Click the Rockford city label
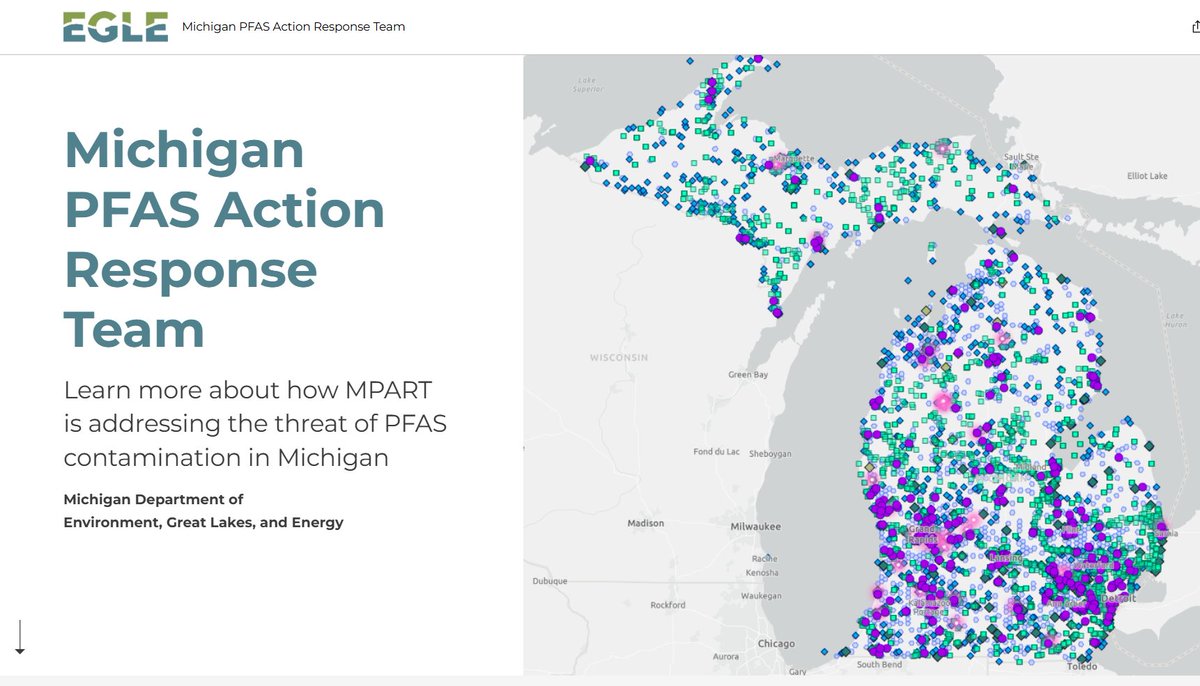Image resolution: width=1200 pixels, height=686 pixels. 668,605
